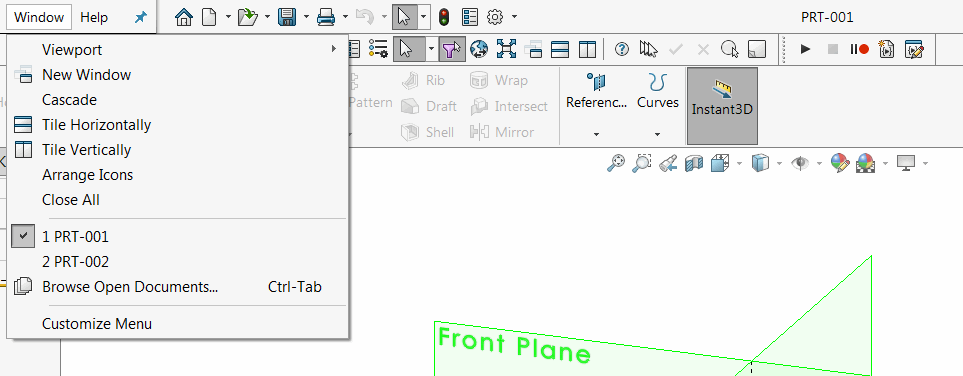Image resolution: width=963 pixels, height=376 pixels.
Task: Select Tile Horizontally from the Window menu
Action: pyautogui.click(x=96, y=125)
